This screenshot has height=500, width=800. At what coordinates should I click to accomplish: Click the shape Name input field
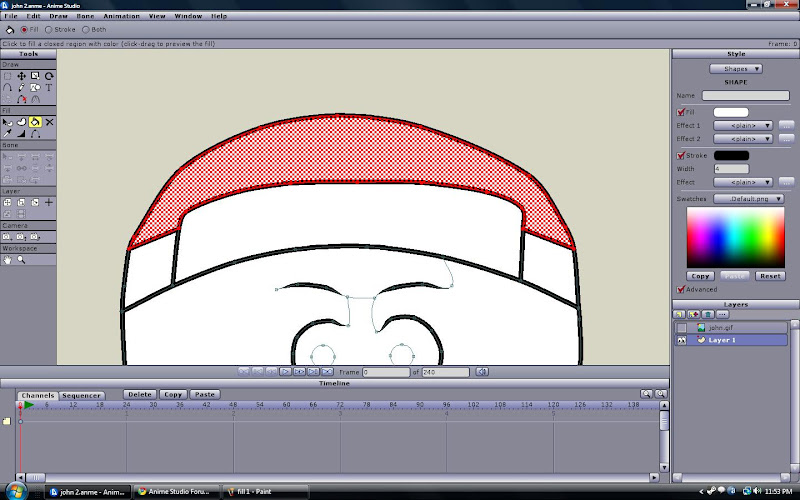tap(745, 95)
